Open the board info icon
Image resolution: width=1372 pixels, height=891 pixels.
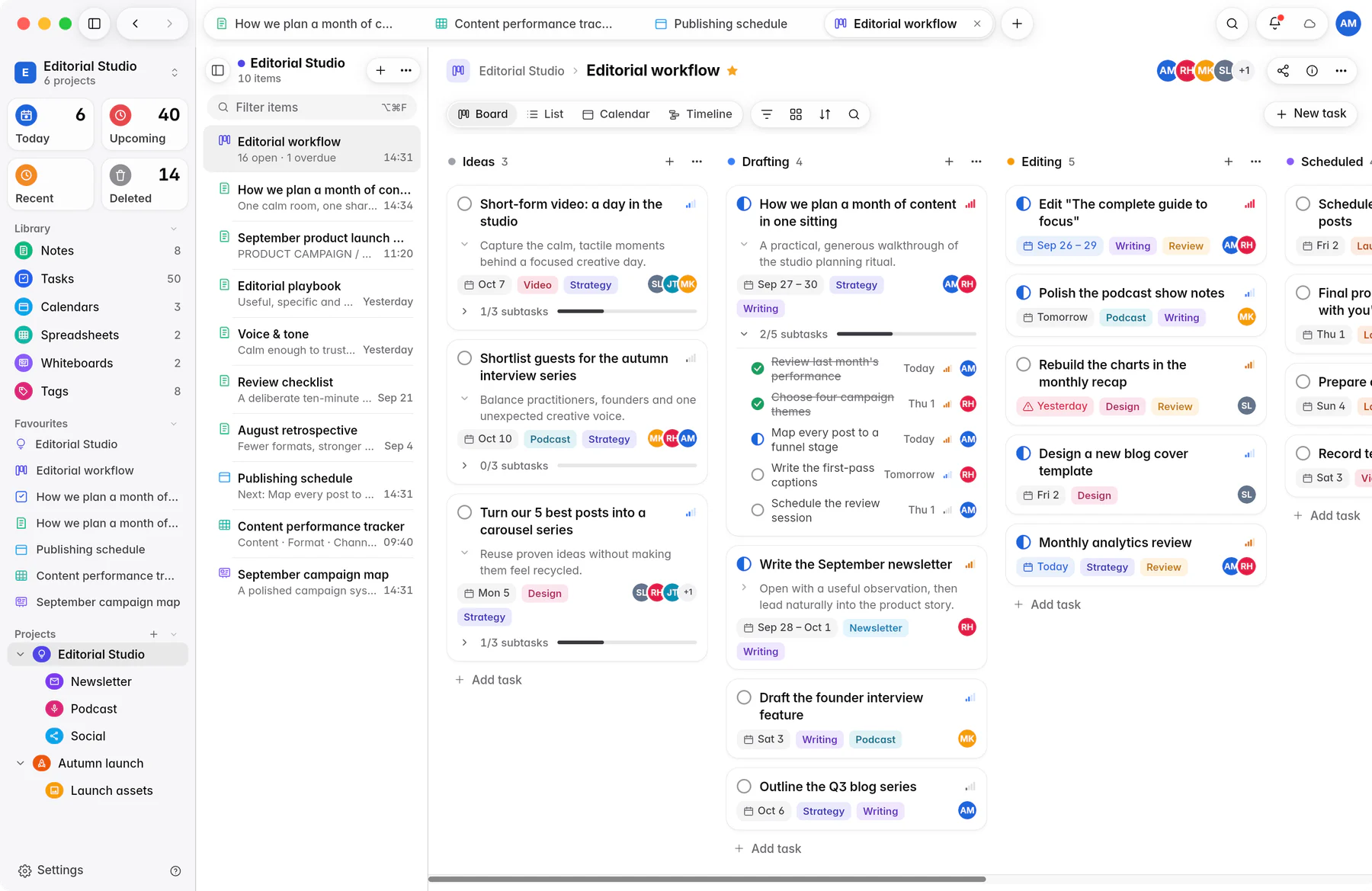(1312, 71)
